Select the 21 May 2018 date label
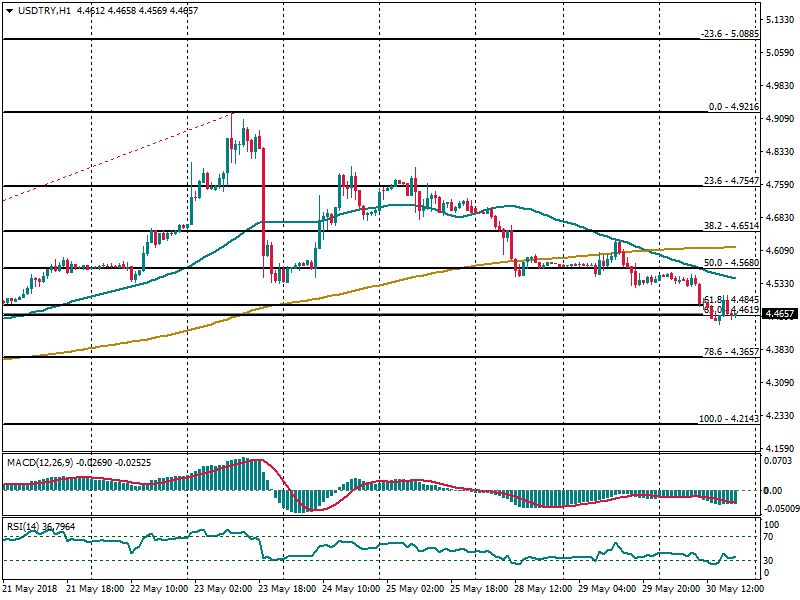800x600 pixels. click(x=28, y=589)
